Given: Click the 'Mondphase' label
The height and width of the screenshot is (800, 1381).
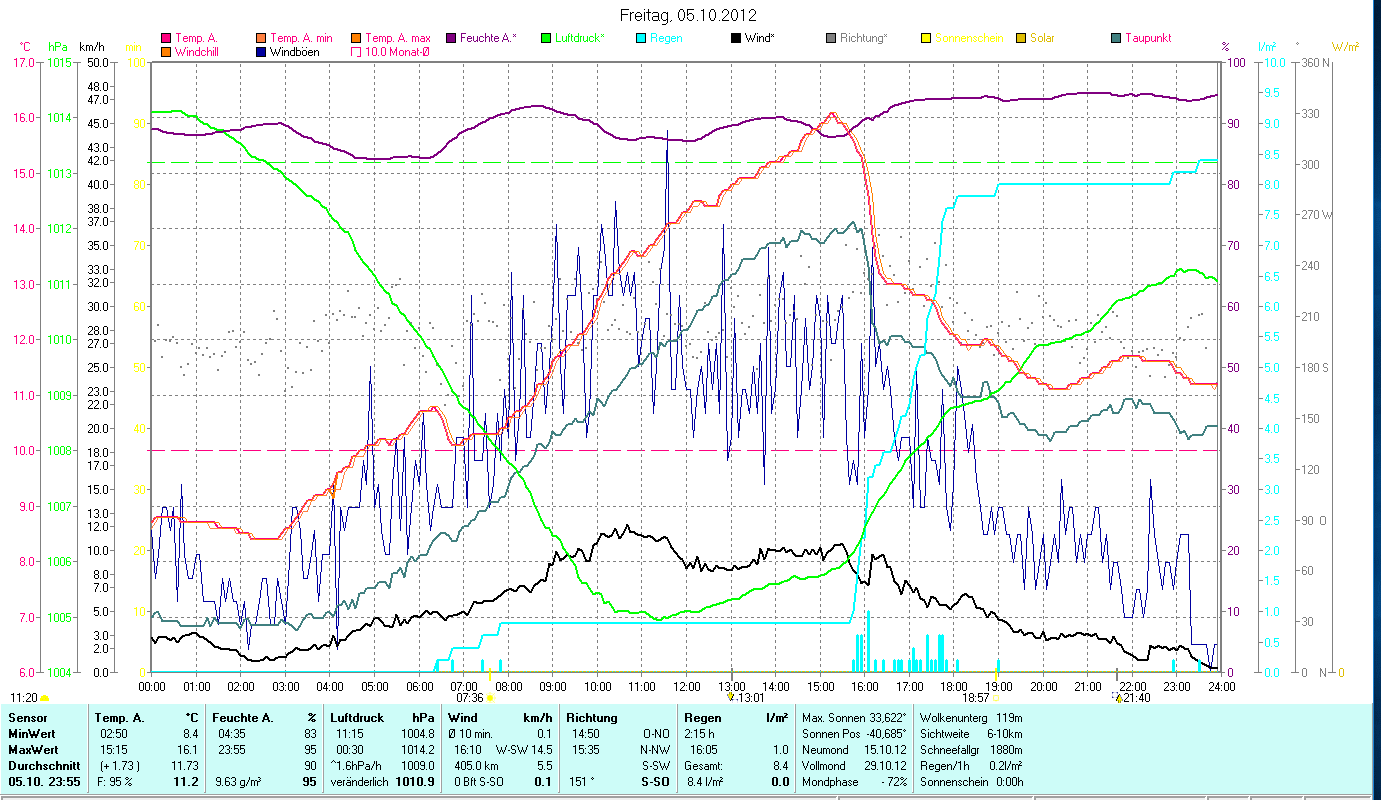Looking at the screenshot, I should pos(830,782).
